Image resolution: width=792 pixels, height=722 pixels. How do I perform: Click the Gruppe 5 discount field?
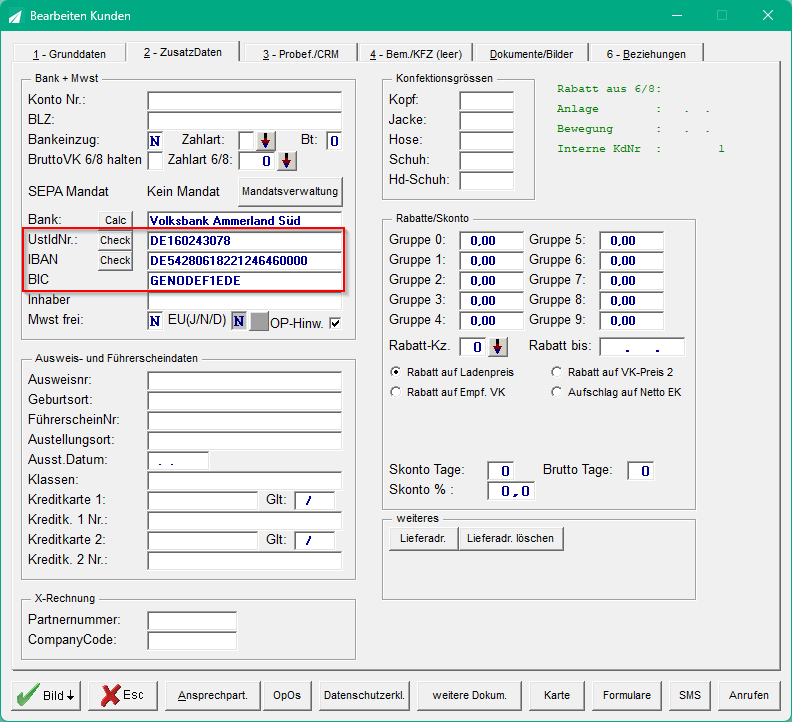(x=631, y=240)
